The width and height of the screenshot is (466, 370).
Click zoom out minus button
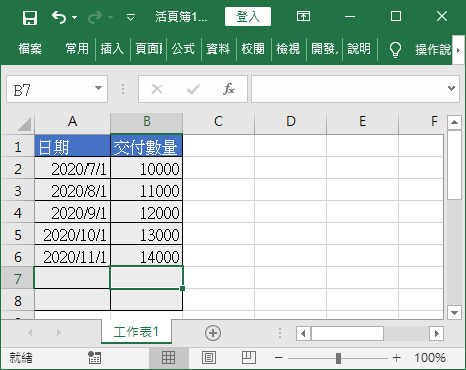click(279, 358)
